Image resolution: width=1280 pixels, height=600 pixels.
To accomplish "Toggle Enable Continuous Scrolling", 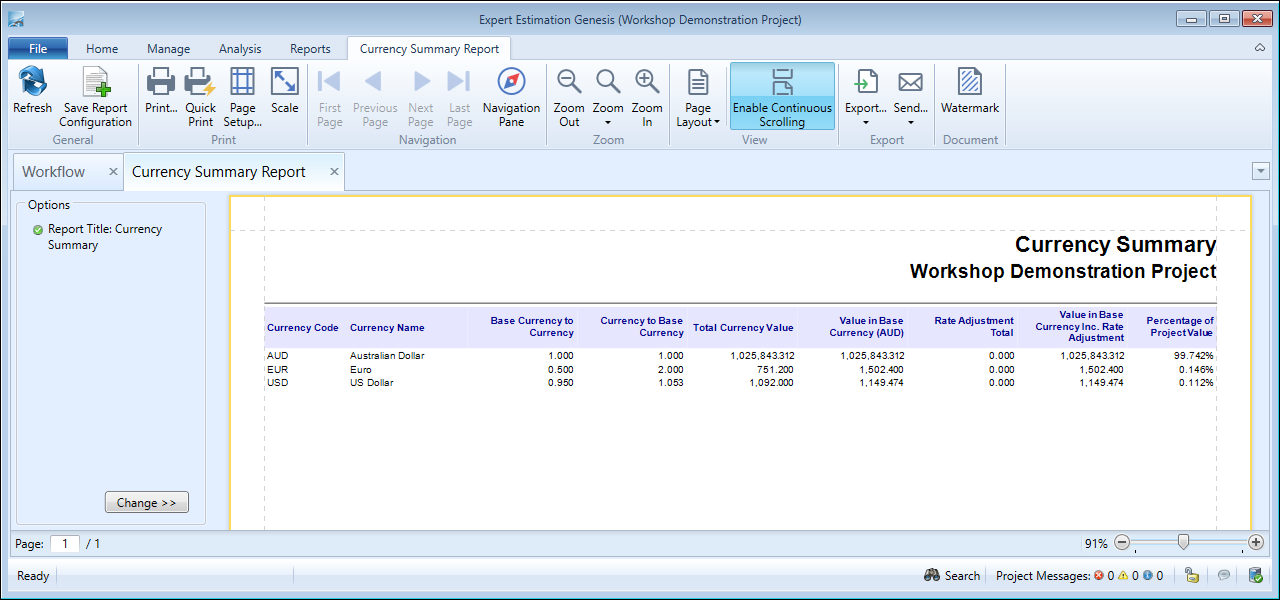I will point(782,96).
